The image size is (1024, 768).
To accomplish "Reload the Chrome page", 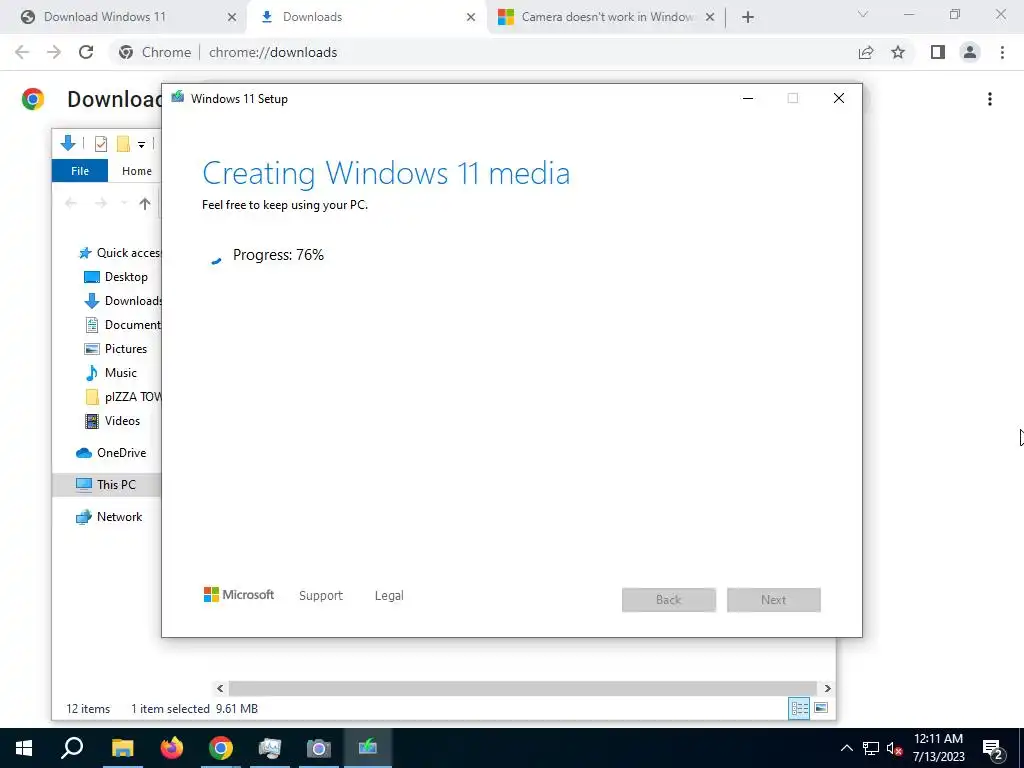I will coord(86,52).
